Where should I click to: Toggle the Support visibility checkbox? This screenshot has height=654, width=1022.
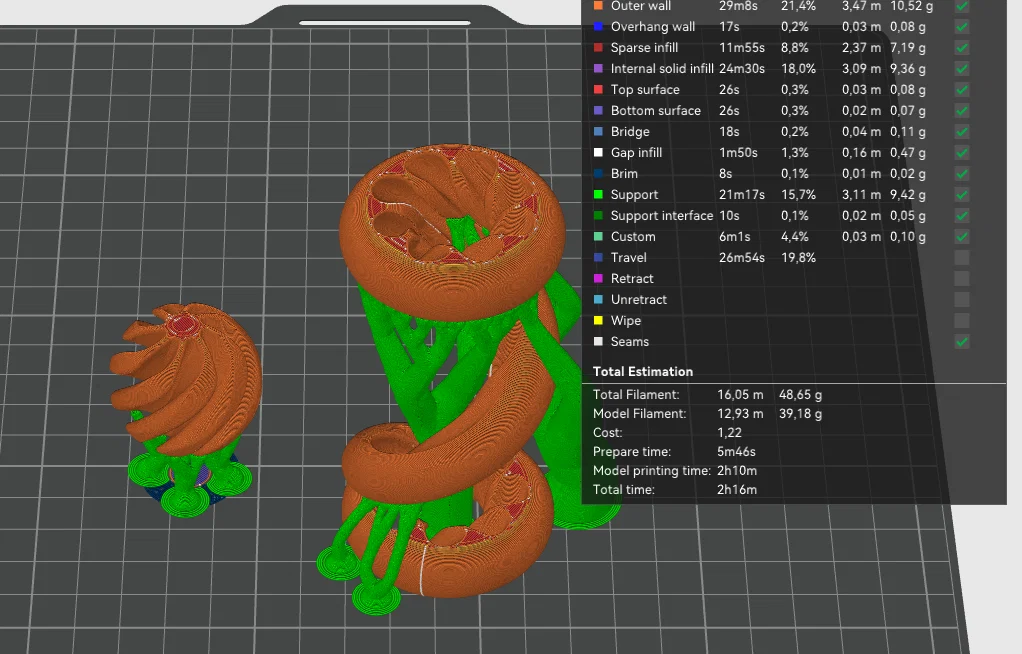(x=961, y=194)
